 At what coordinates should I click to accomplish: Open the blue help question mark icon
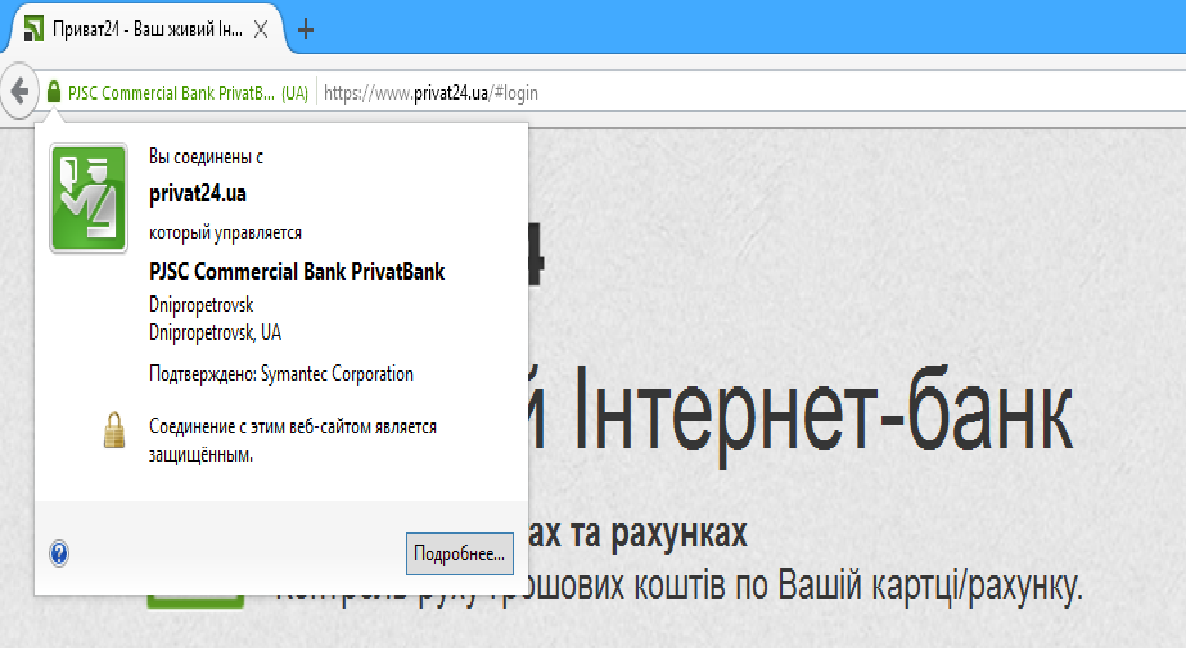(x=59, y=554)
